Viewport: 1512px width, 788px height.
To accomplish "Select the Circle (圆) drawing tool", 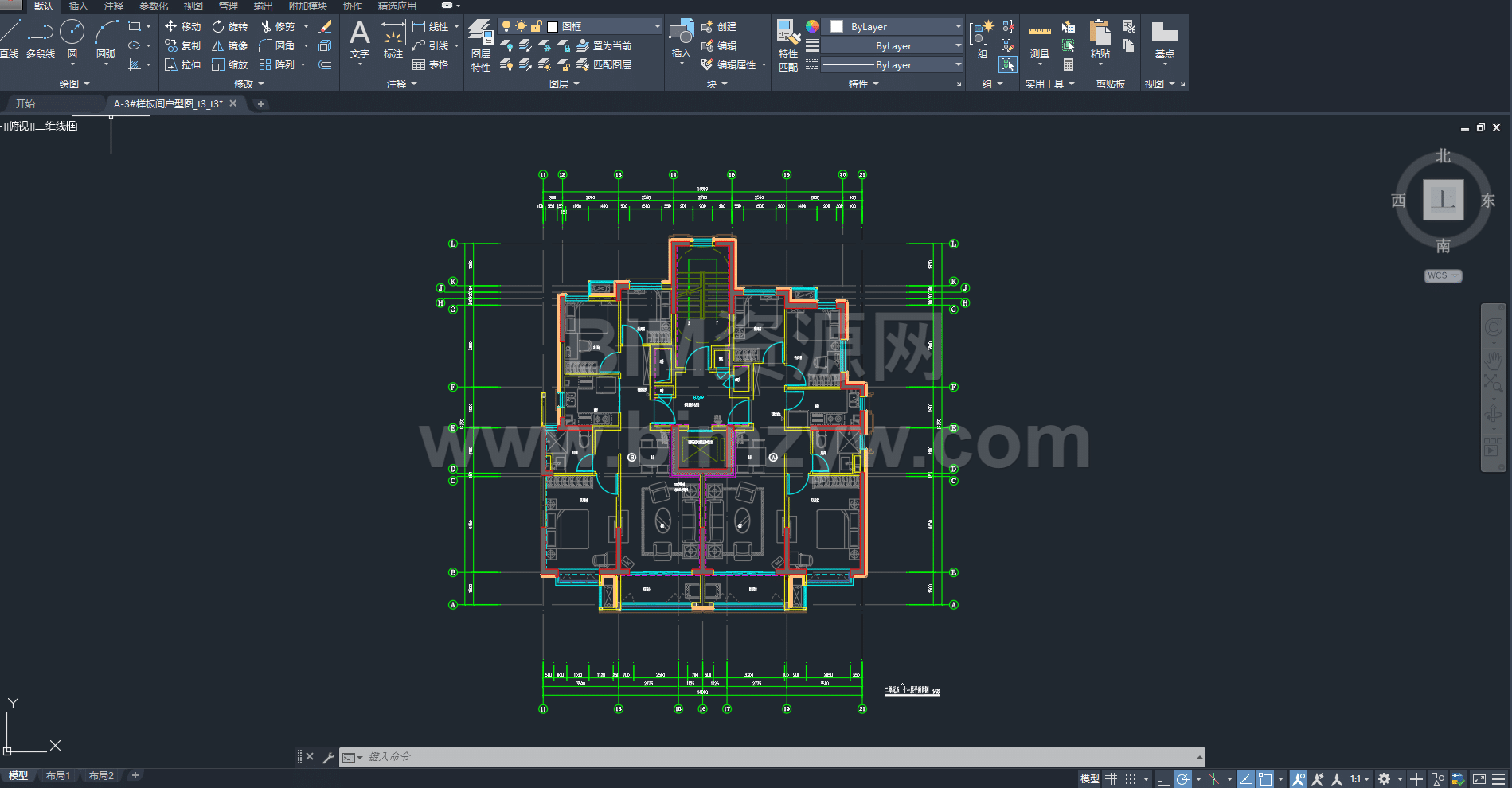I will pos(72,40).
